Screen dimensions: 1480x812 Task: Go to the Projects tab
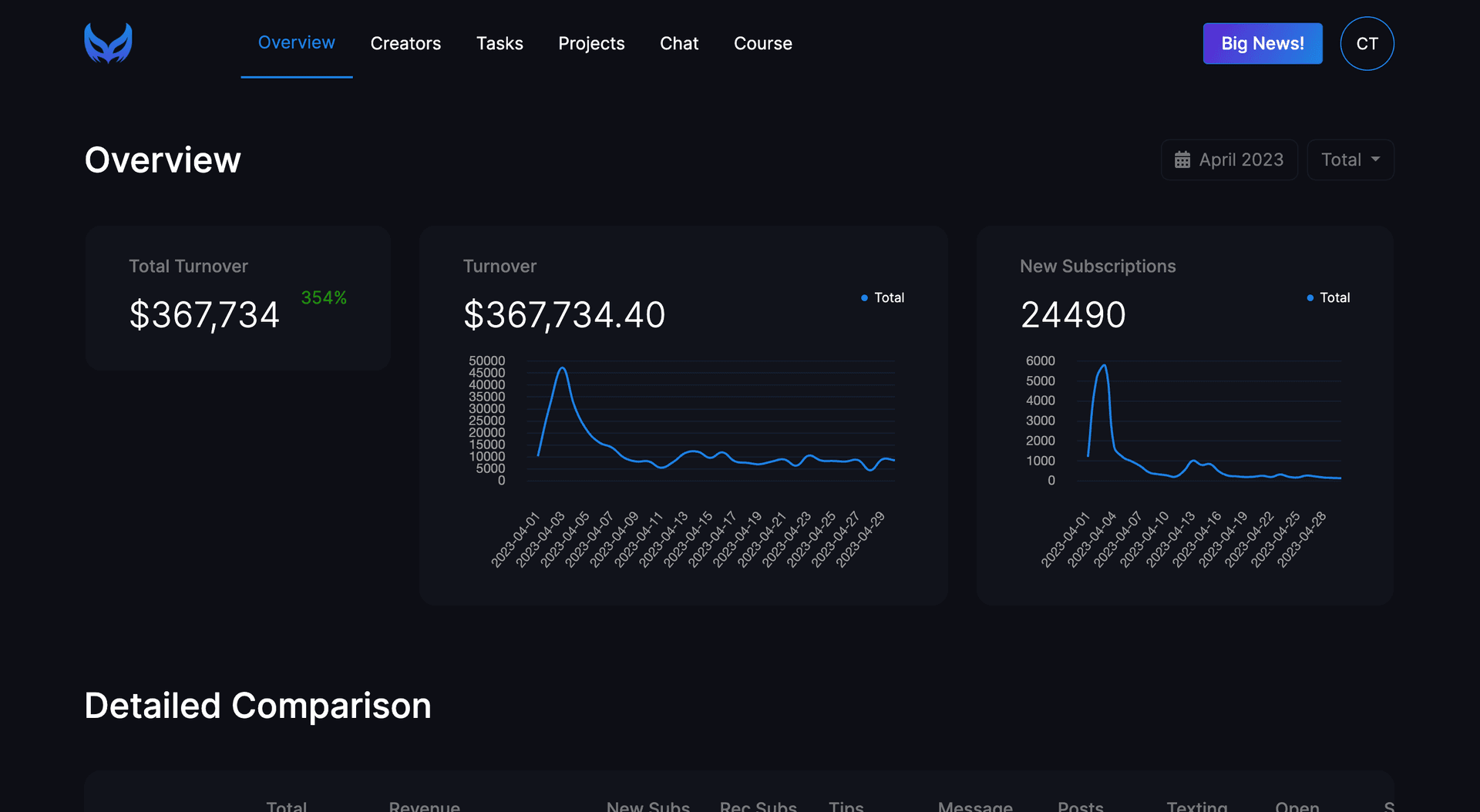point(591,44)
